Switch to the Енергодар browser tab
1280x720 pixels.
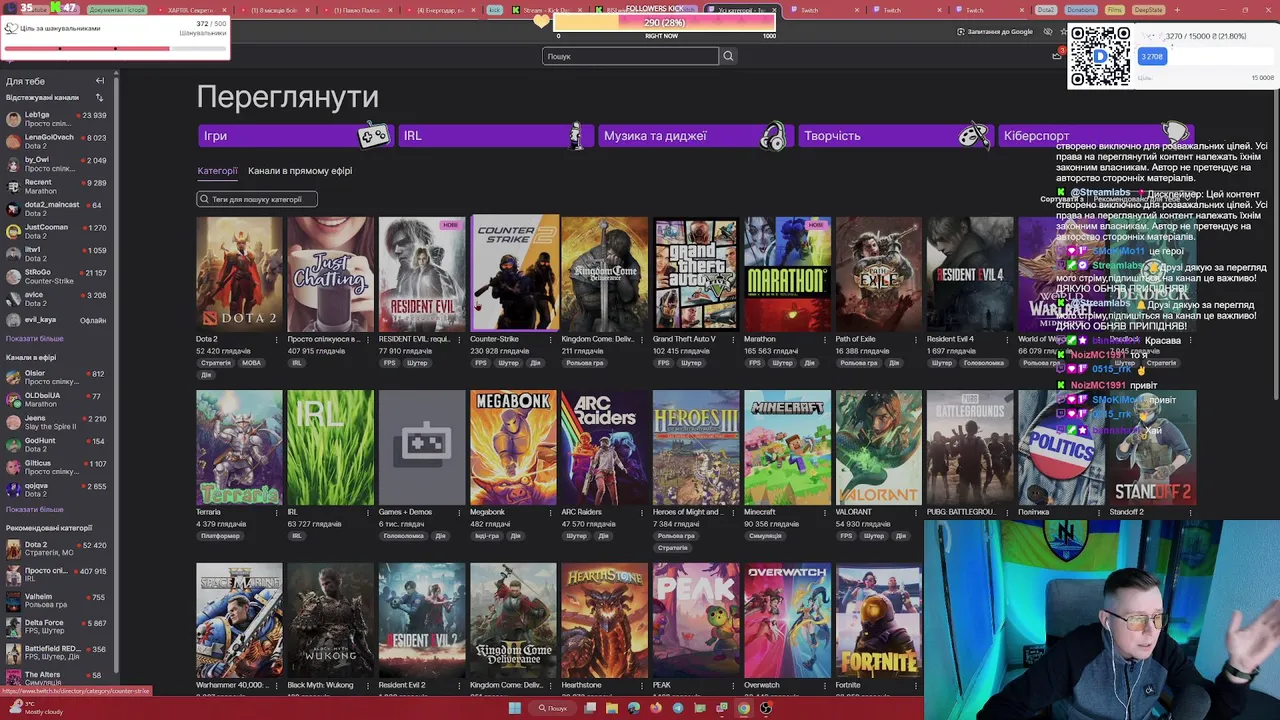(440, 10)
